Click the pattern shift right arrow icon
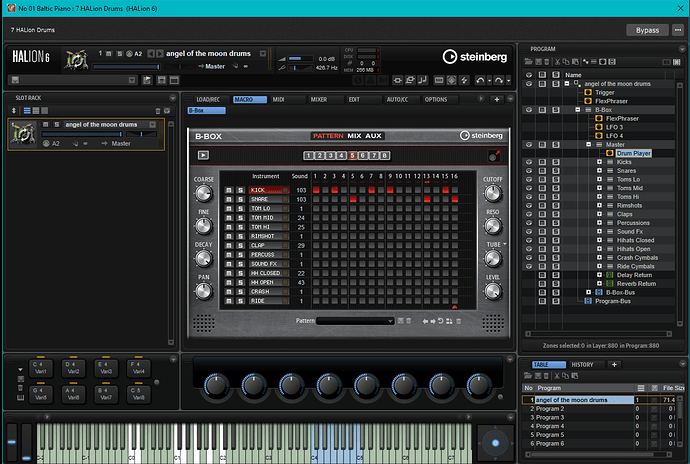The width and height of the screenshot is (690, 464). coord(433,321)
